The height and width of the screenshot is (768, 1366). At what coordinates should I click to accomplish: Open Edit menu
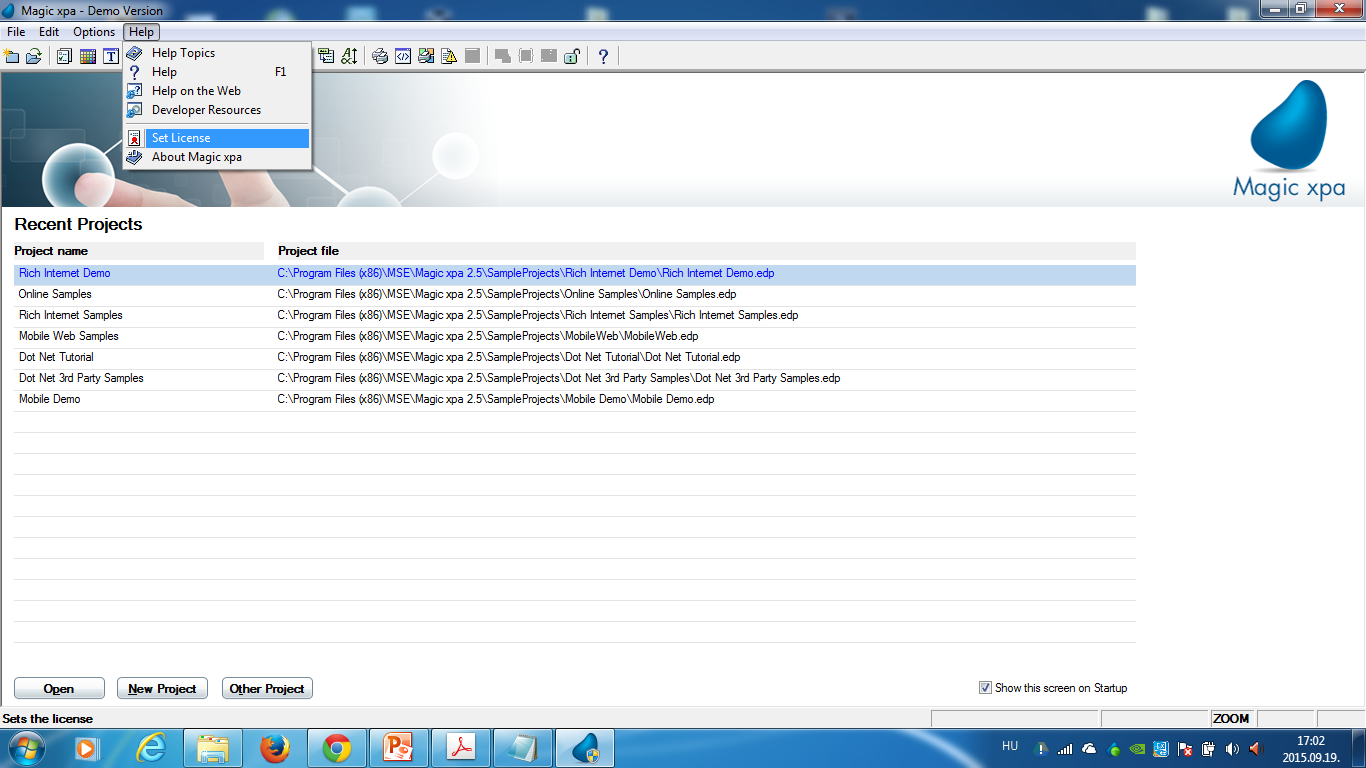pos(49,32)
